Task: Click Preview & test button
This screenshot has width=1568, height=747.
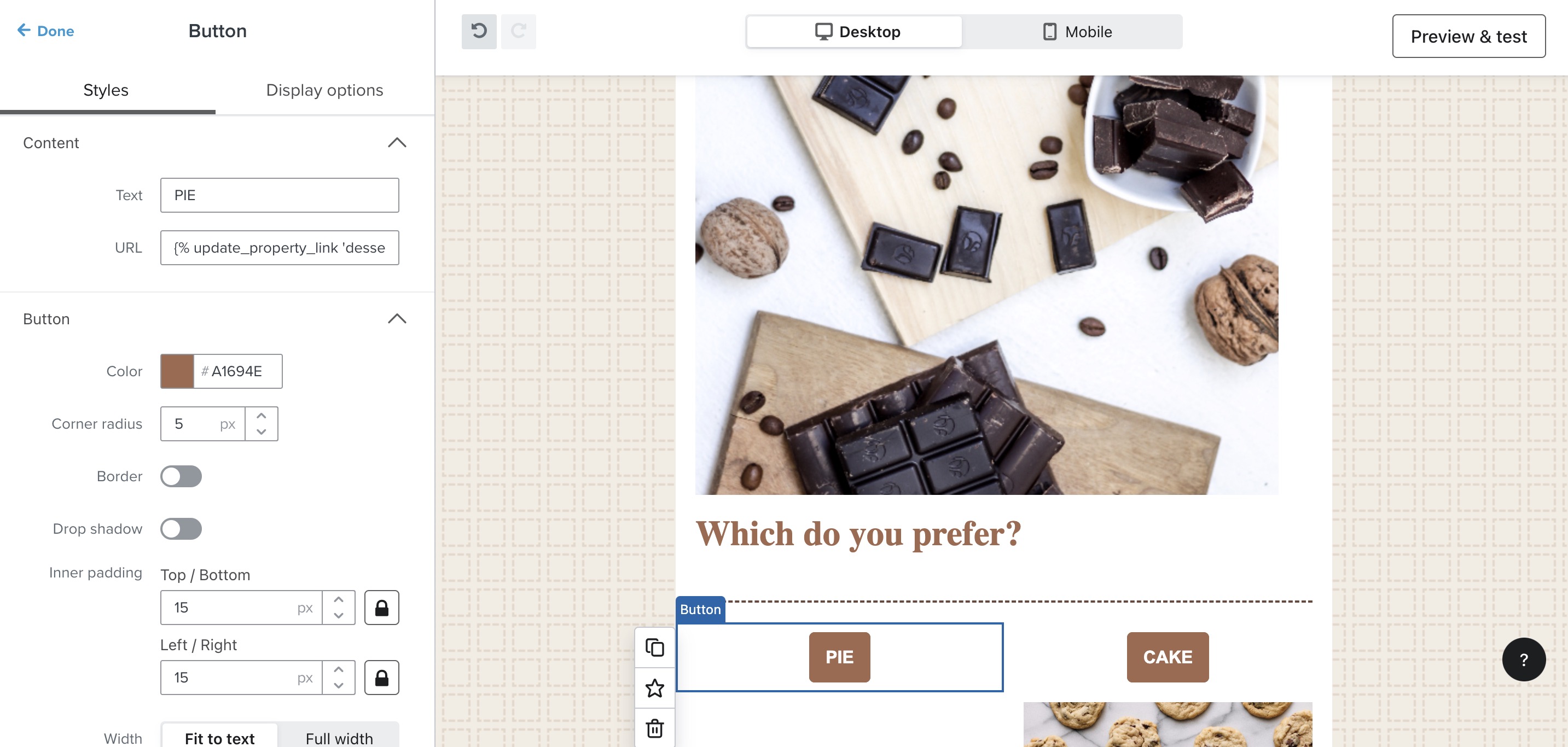Action: click(1469, 35)
